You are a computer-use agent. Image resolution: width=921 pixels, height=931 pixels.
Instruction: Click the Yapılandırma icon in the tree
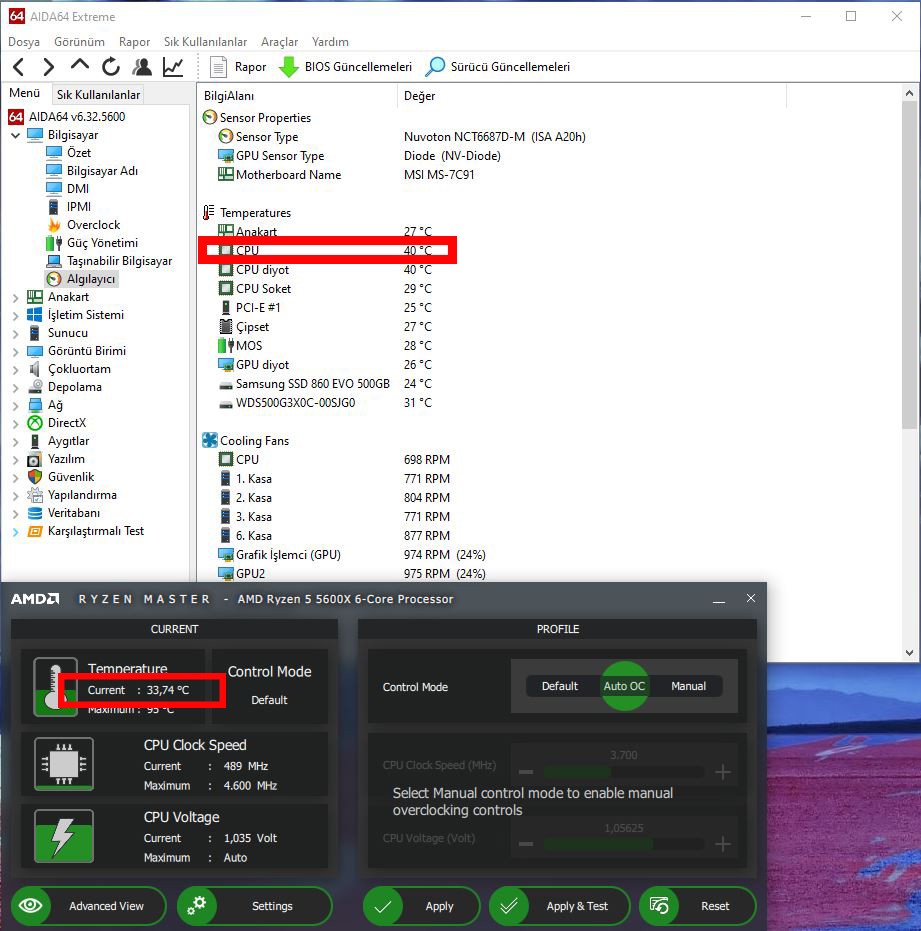(x=35, y=495)
